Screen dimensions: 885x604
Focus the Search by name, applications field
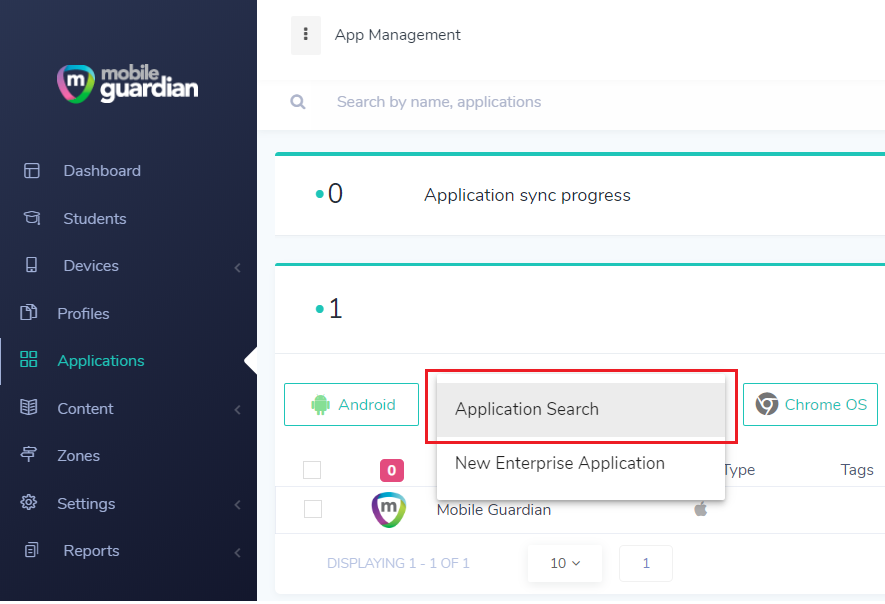pyautogui.click(x=598, y=102)
